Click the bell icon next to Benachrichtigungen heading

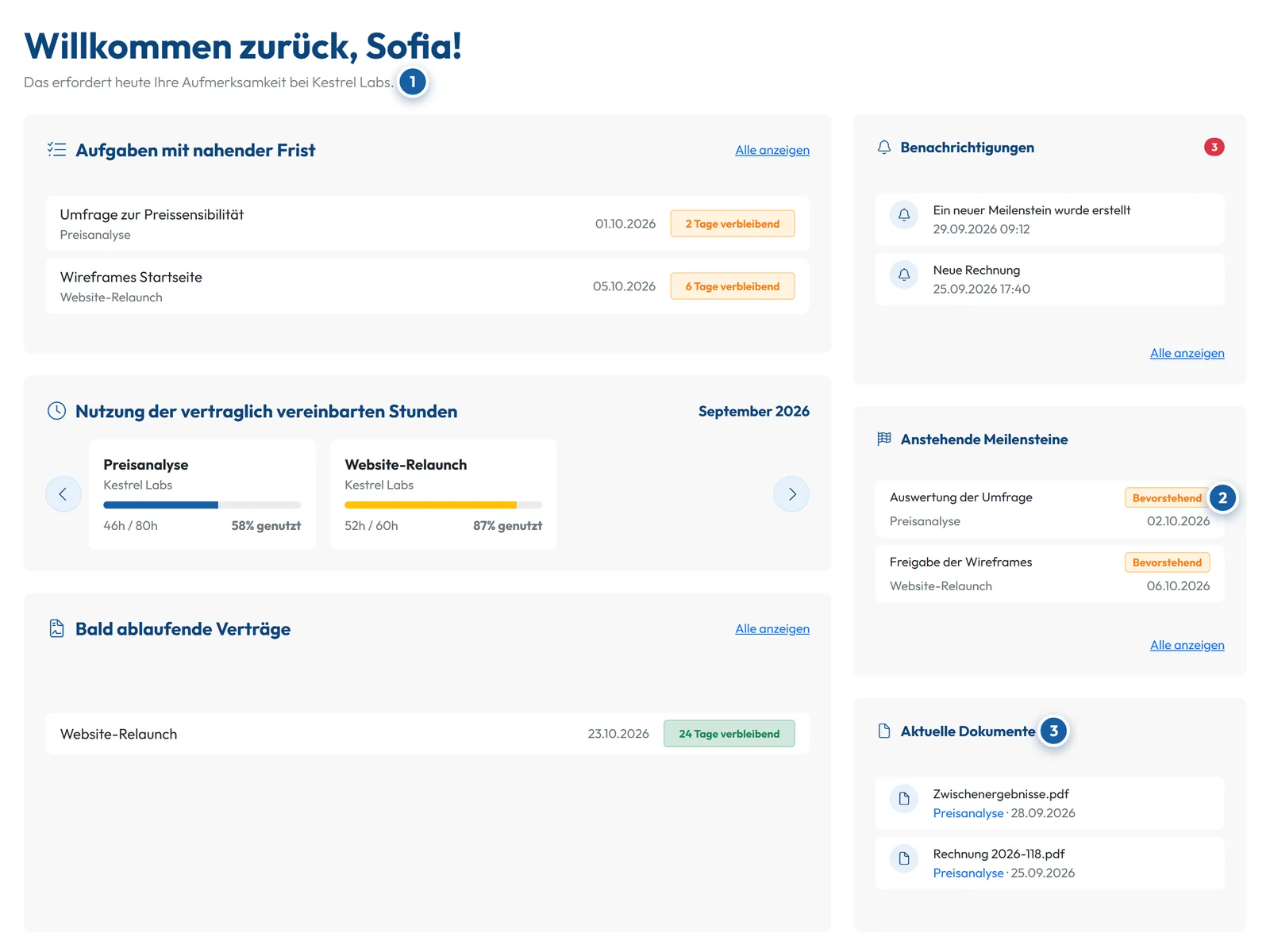pyautogui.click(x=884, y=148)
